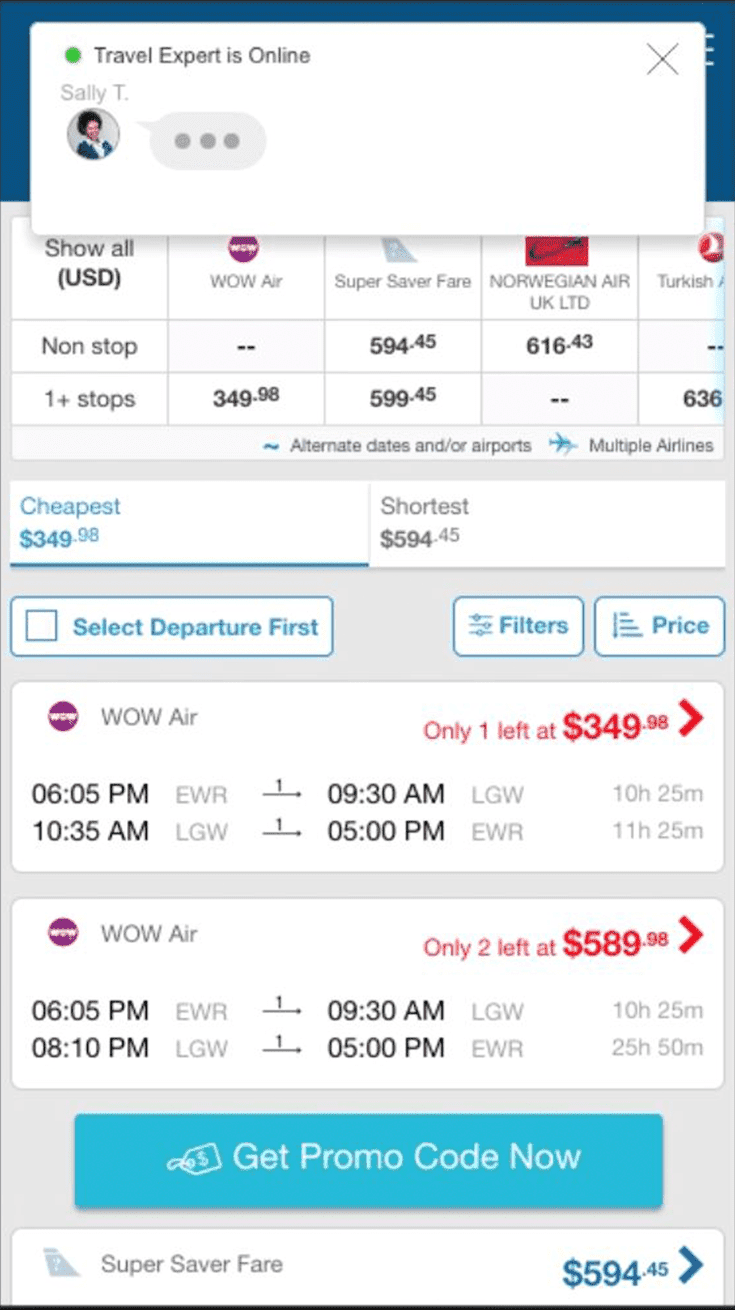
Task: Switch to the Shortest tab
Action: (547, 523)
